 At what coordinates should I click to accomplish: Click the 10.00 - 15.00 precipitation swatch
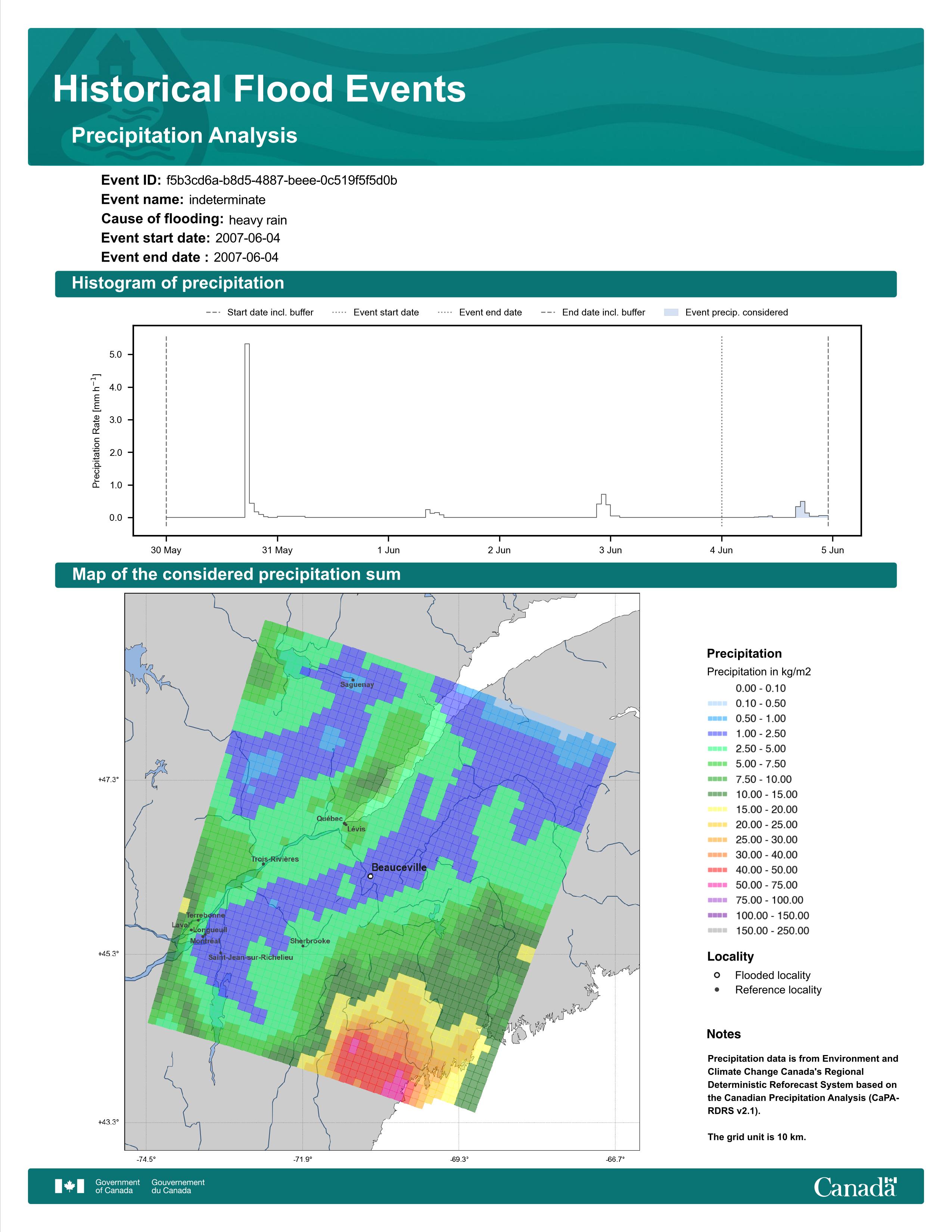[x=718, y=794]
